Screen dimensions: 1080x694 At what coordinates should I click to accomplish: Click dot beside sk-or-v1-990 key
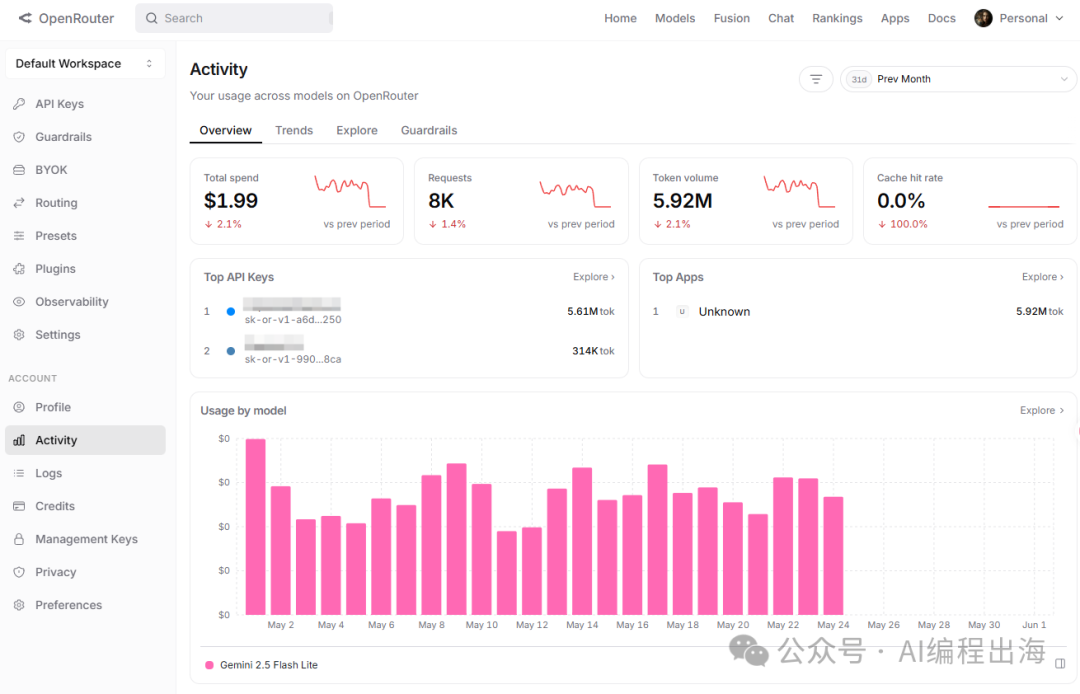(231, 351)
